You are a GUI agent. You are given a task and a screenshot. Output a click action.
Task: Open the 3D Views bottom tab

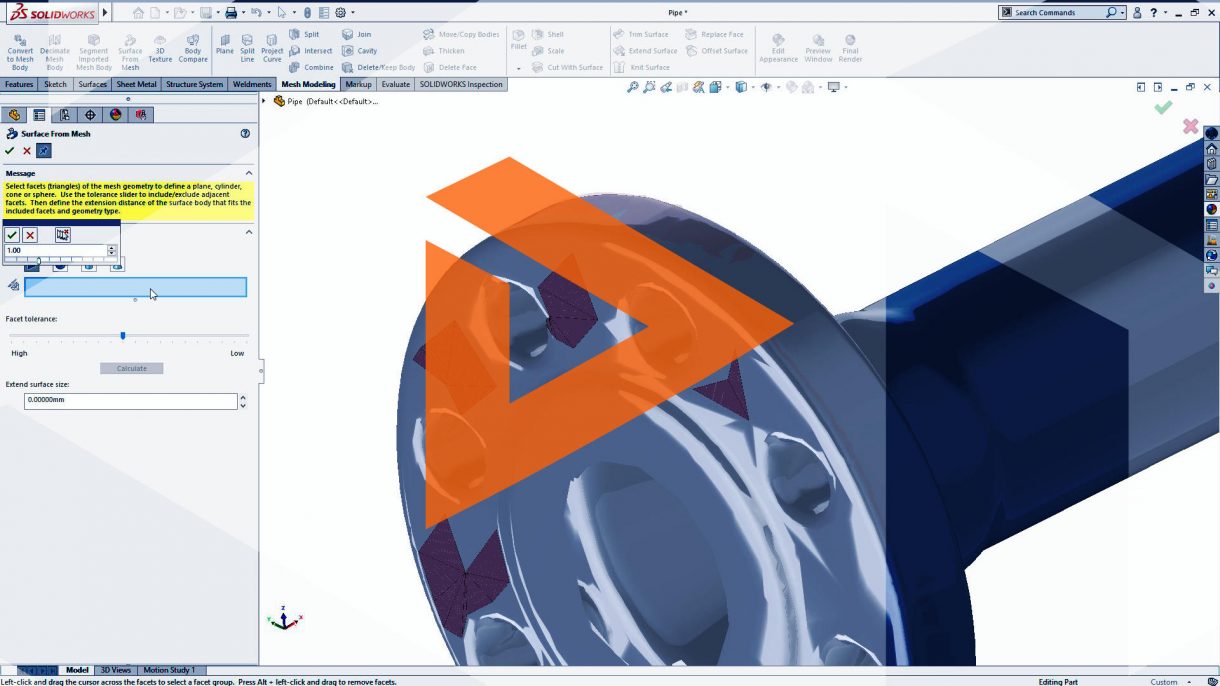116,670
